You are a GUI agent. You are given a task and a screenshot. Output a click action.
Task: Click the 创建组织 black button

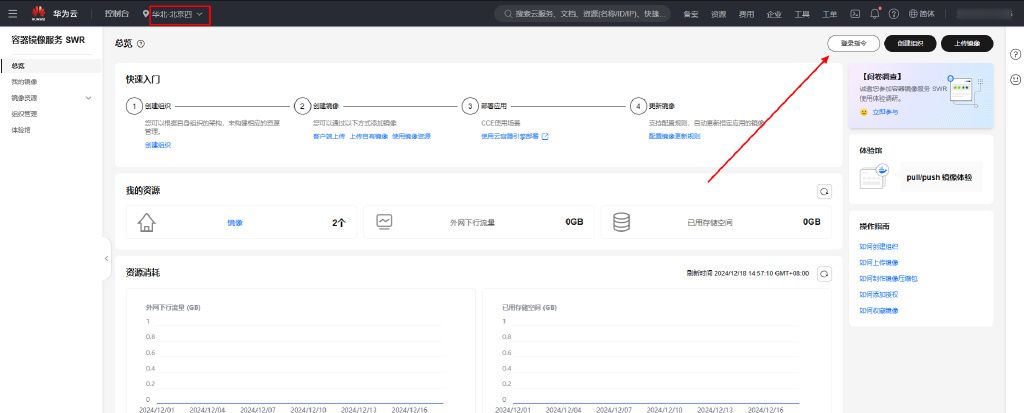click(910, 43)
